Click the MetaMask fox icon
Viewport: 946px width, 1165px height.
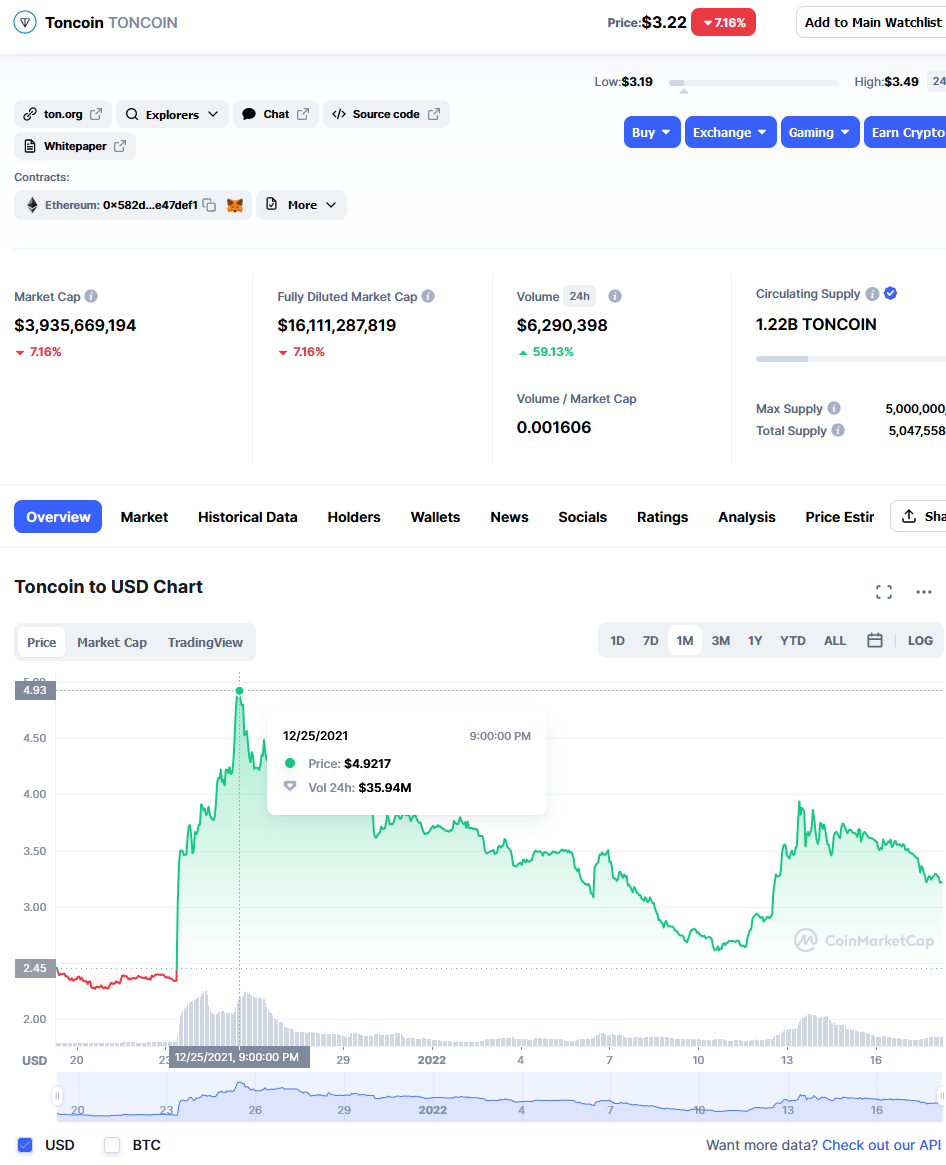[x=235, y=205]
